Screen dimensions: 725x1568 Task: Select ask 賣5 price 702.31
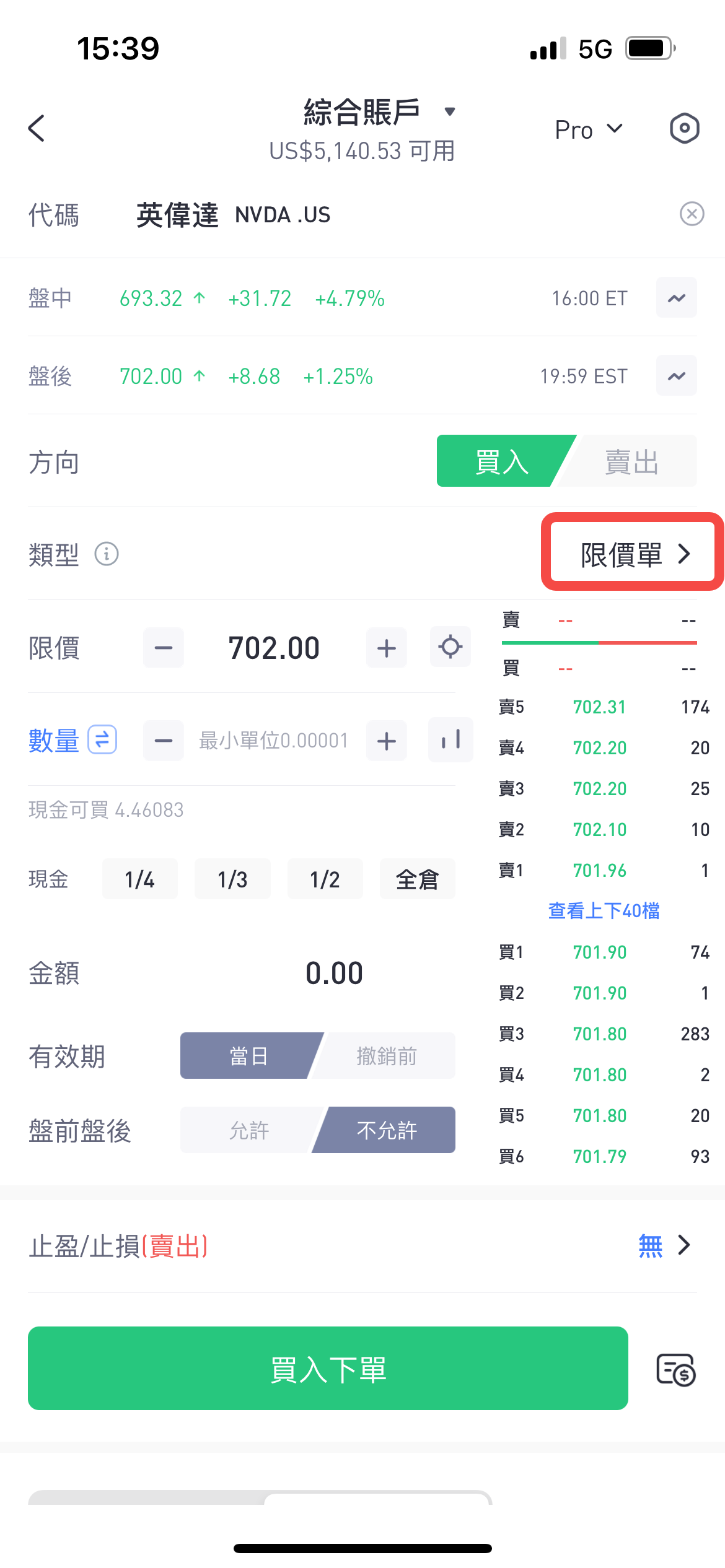click(x=599, y=707)
